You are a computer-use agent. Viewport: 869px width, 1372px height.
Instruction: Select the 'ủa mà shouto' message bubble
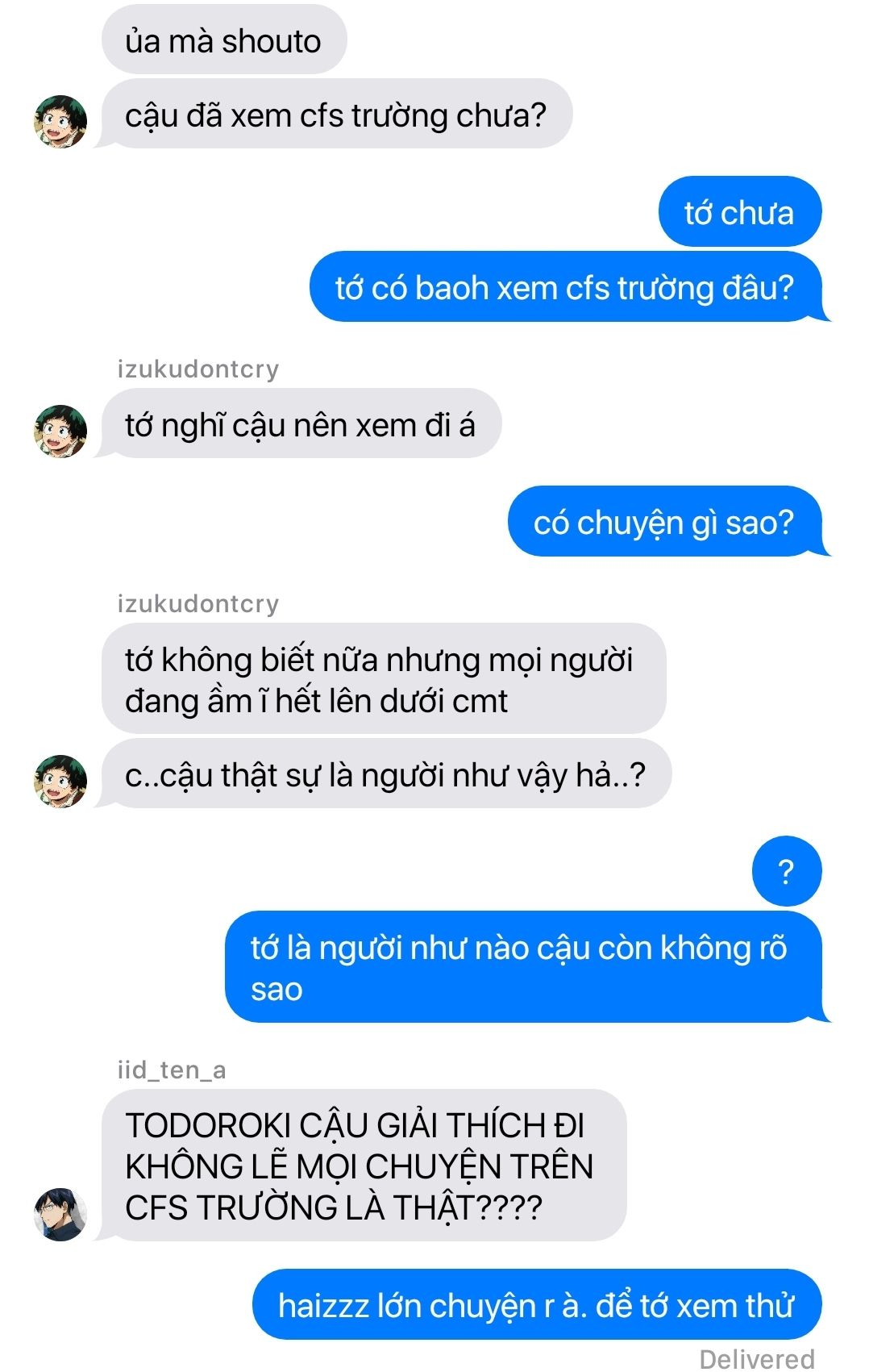[224, 40]
